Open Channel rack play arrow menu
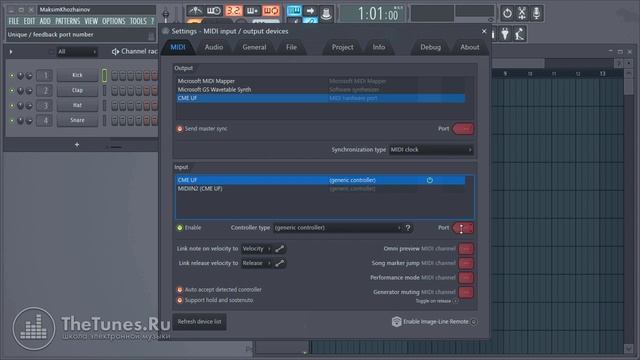This screenshot has width=640, height=360. [11, 52]
